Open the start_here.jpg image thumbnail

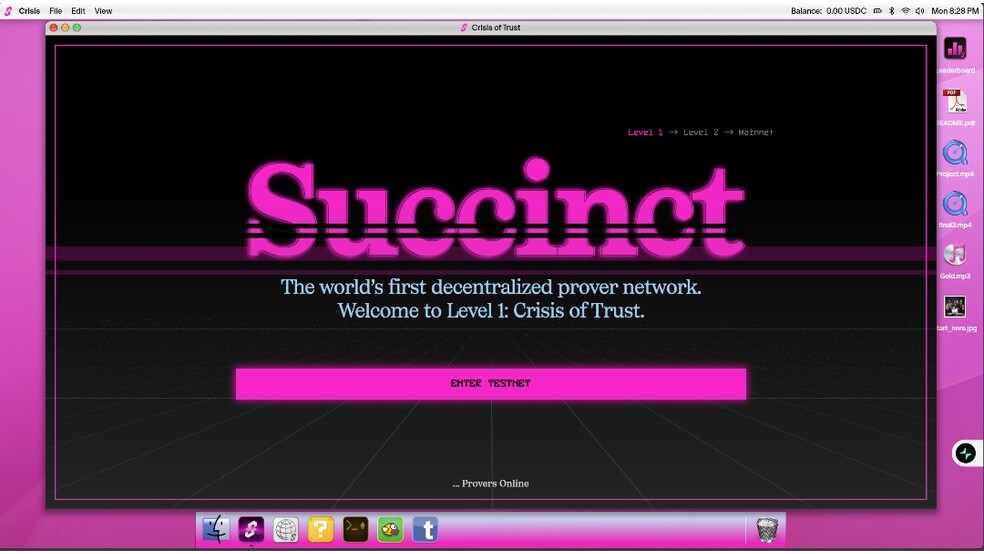pos(955,307)
